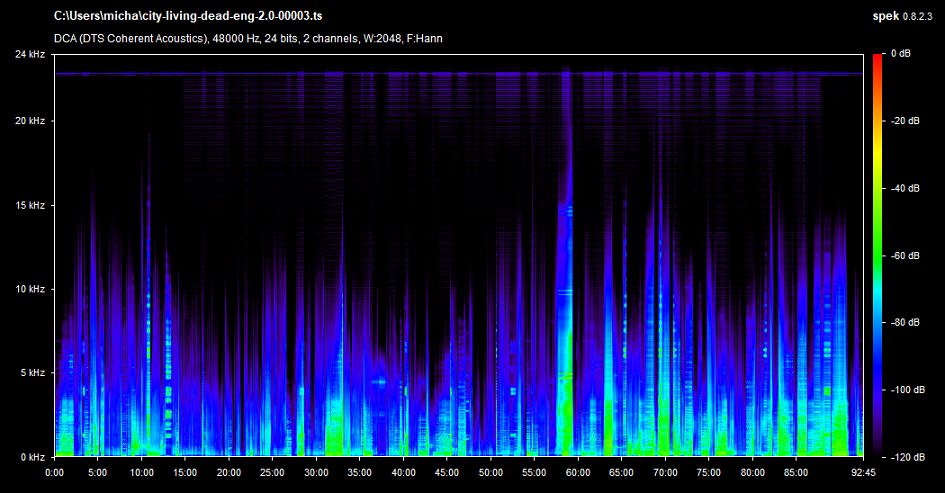Viewport: 945px width, 493px height.
Task: Click the 24 kHz frequency label
Action: click(x=29, y=53)
